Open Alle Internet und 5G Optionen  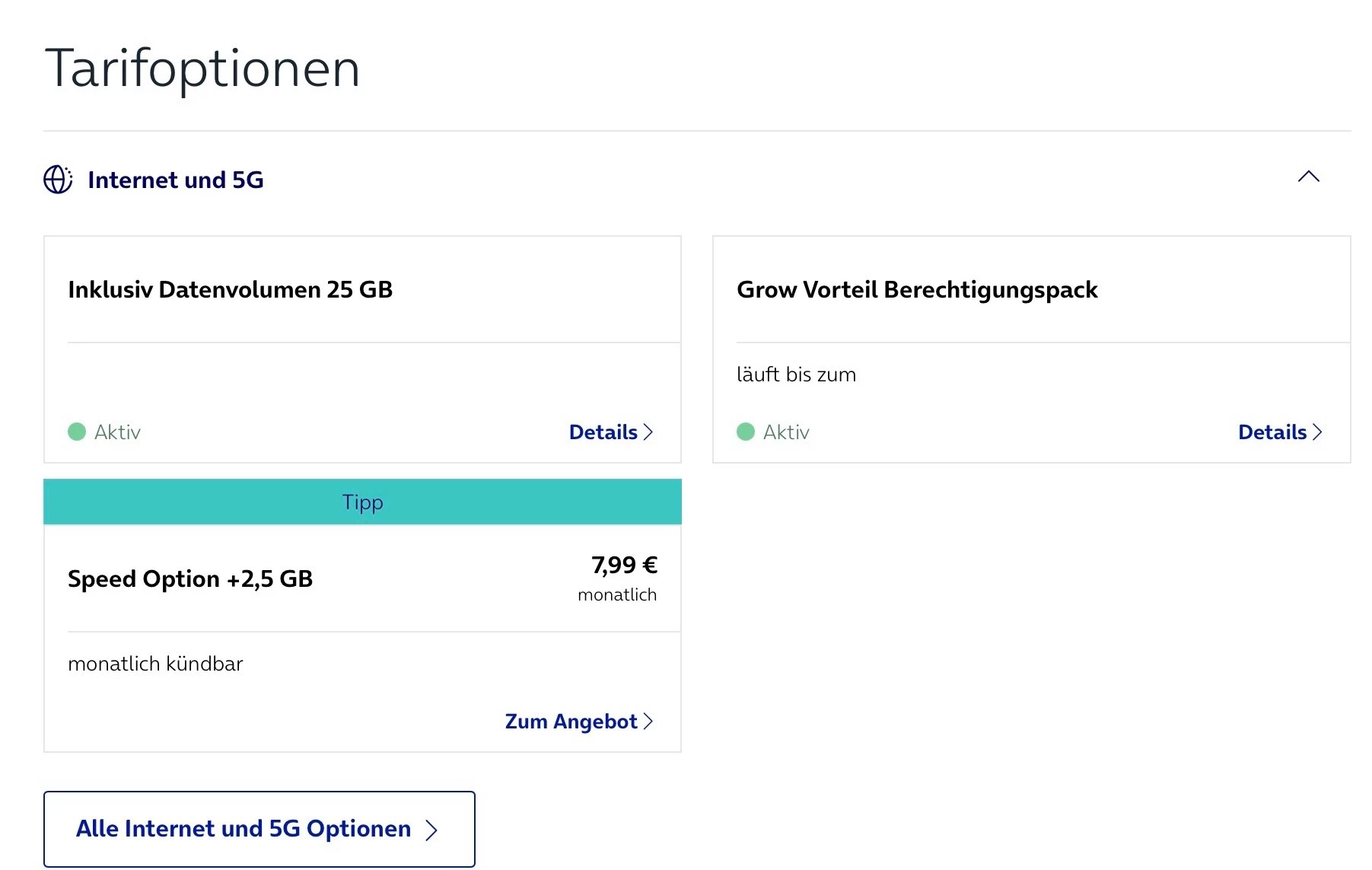(x=244, y=829)
